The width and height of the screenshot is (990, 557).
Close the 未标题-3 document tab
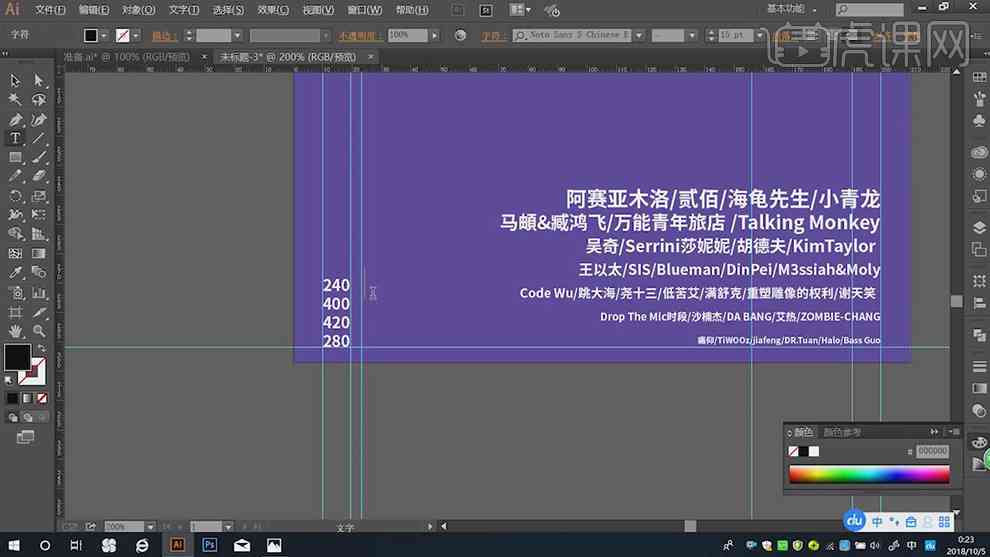click(x=371, y=57)
